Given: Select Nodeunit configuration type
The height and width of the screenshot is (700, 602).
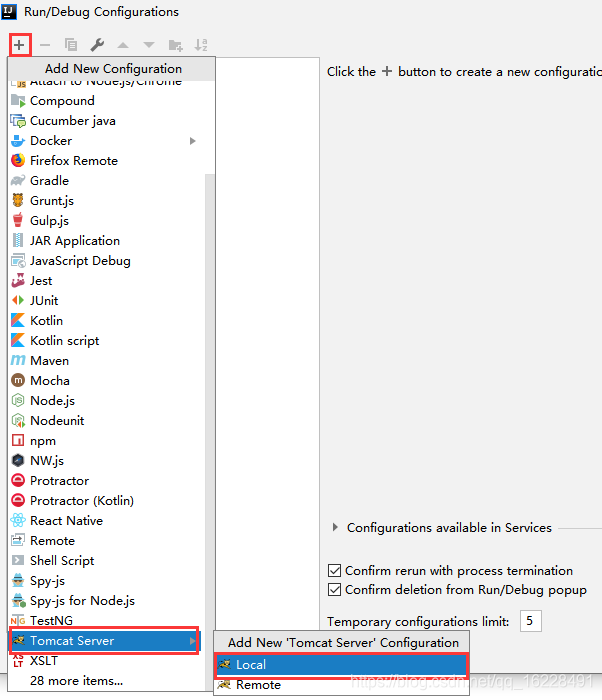Looking at the screenshot, I should (107, 421).
